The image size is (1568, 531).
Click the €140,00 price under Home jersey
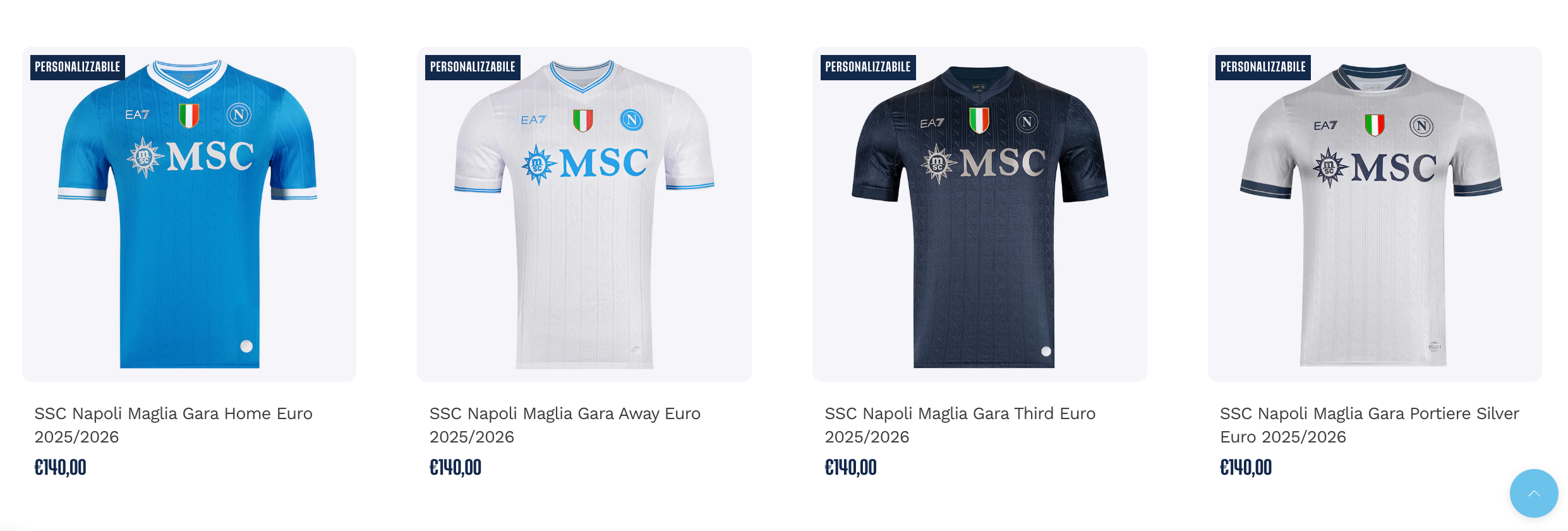click(60, 468)
